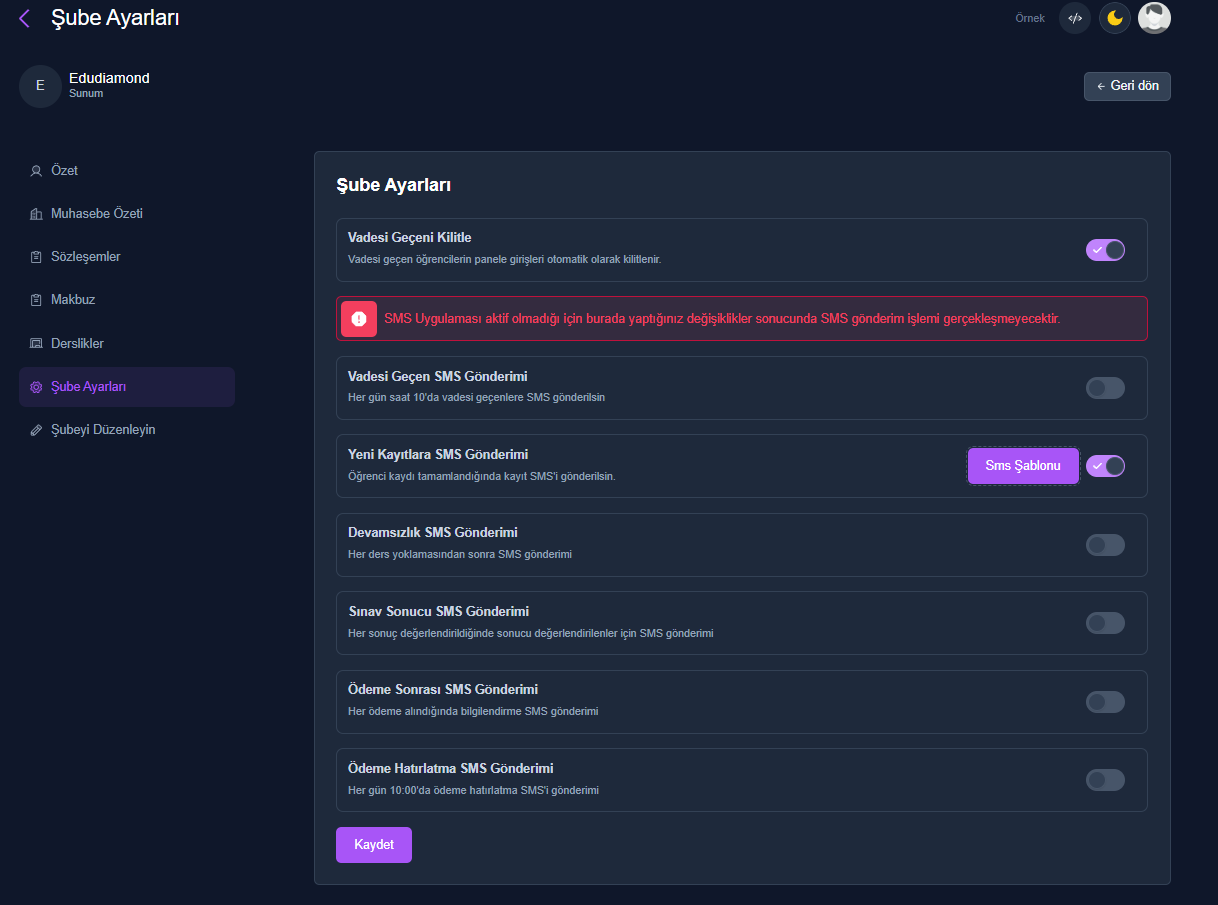The height and width of the screenshot is (905, 1218).
Task: Click the Derslikler classroom icon
Action: 36,344
